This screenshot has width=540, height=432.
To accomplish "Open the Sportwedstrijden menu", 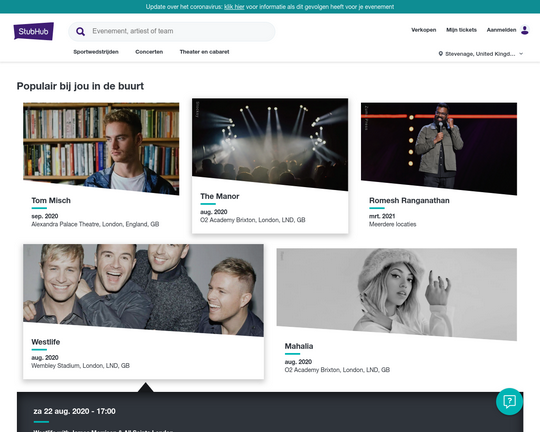I will pyautogui.click(x=96, y=52).
